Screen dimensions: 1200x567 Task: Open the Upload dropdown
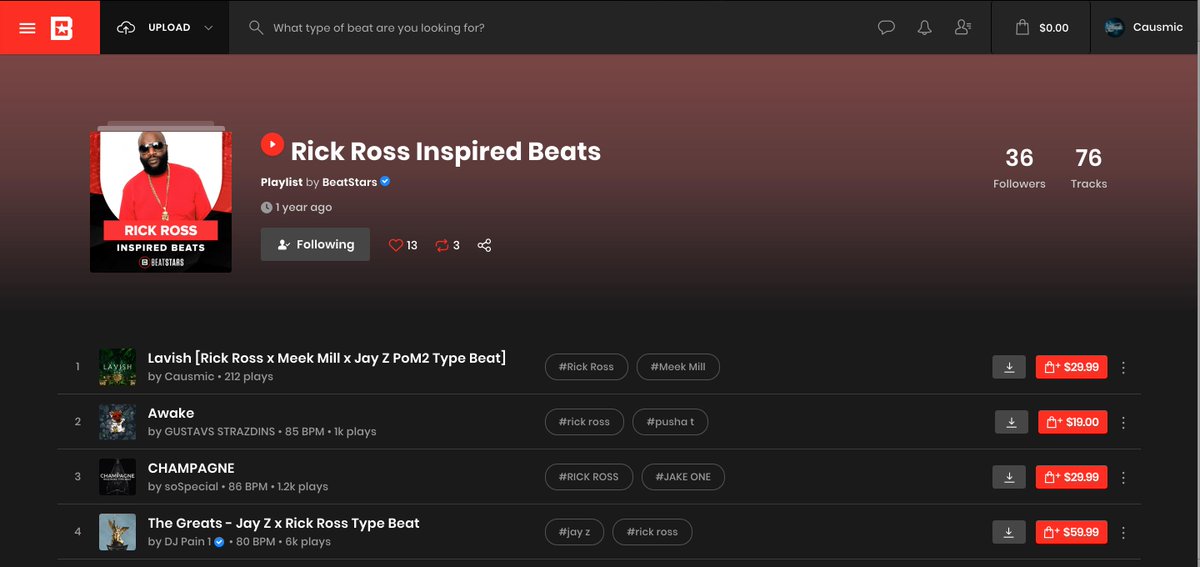point(165,28)
